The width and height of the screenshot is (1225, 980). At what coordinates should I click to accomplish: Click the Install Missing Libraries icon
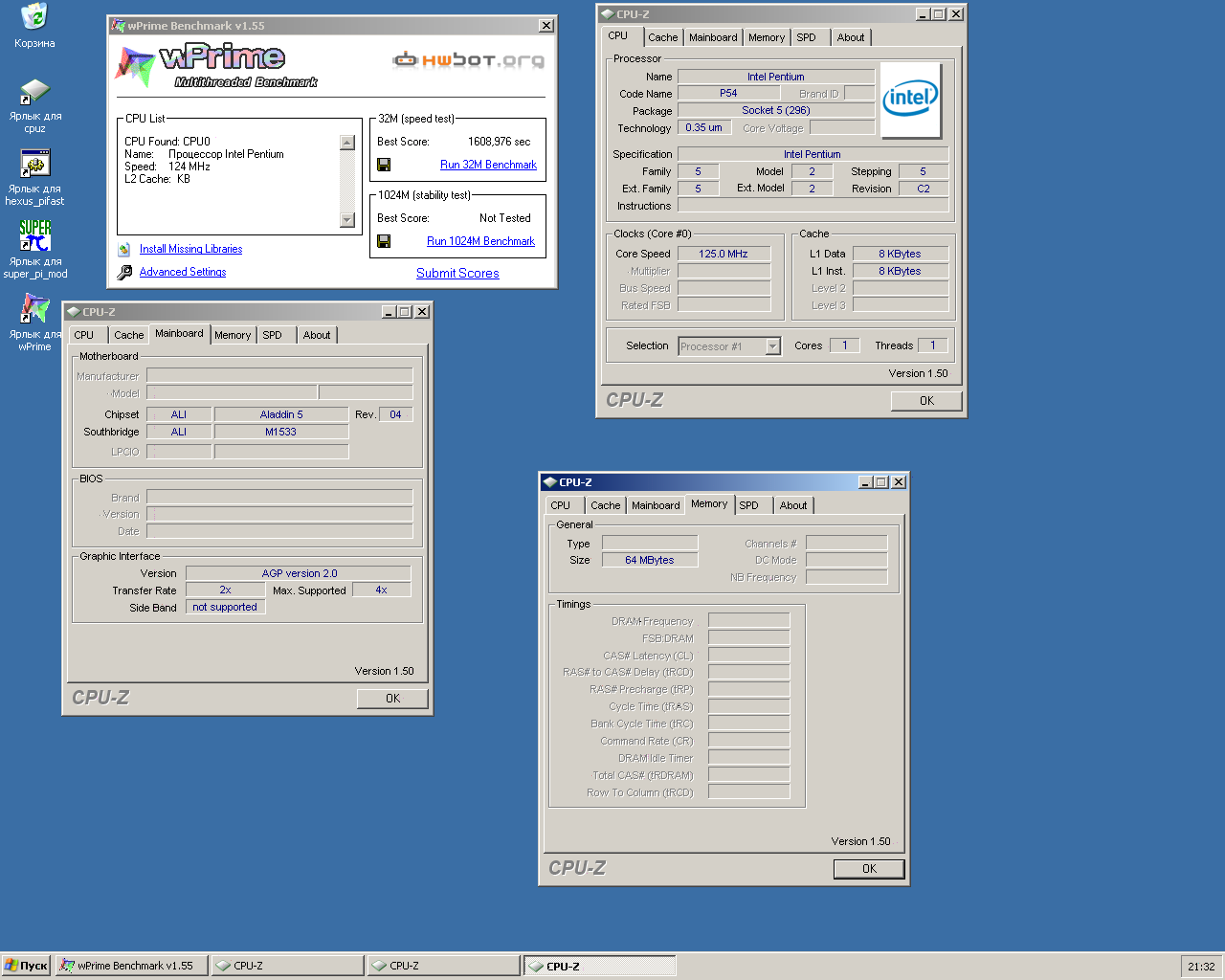click(x=124, y=249)
